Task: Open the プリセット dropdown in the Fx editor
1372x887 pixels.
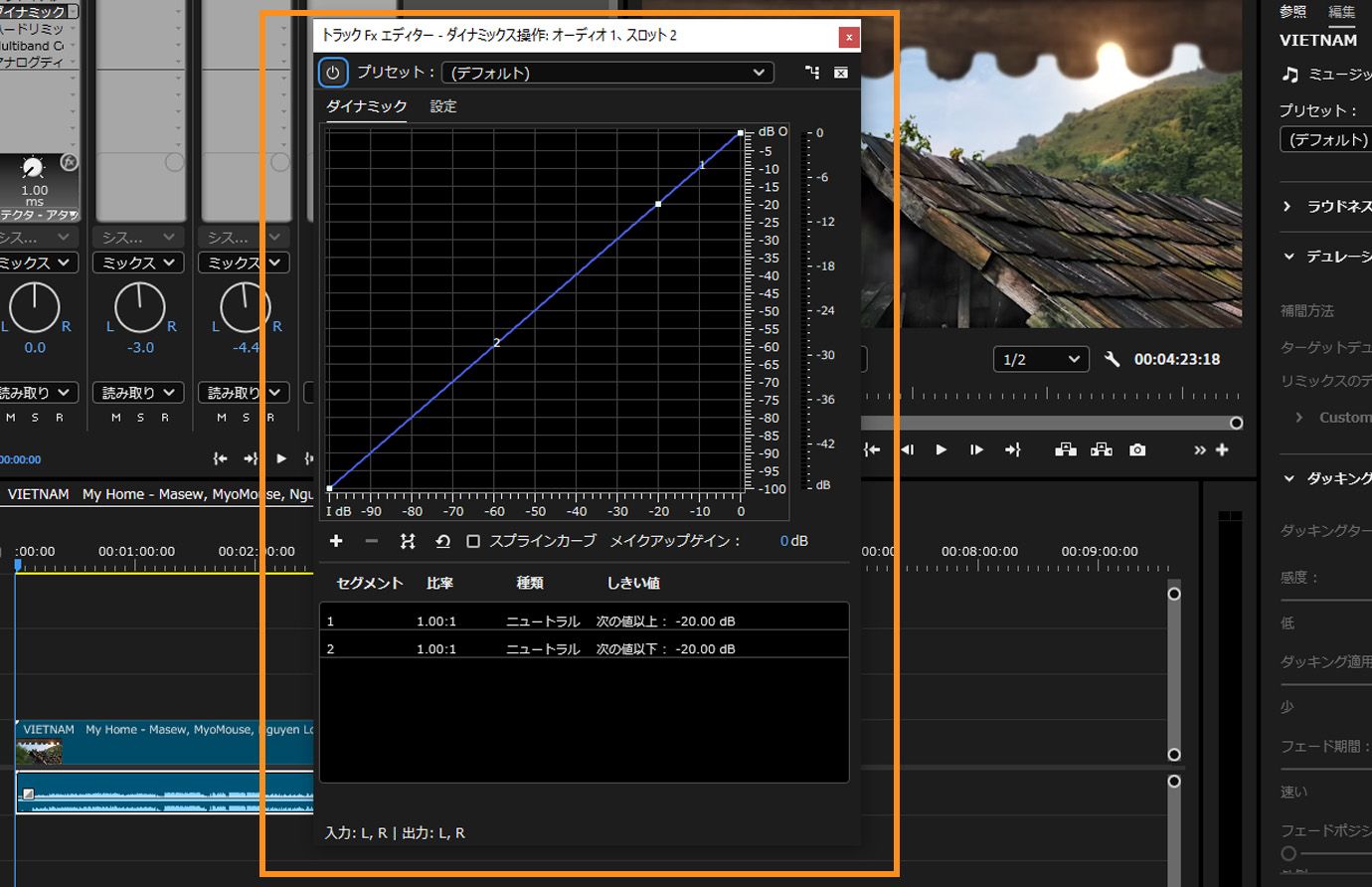Action: pos(606,73)
